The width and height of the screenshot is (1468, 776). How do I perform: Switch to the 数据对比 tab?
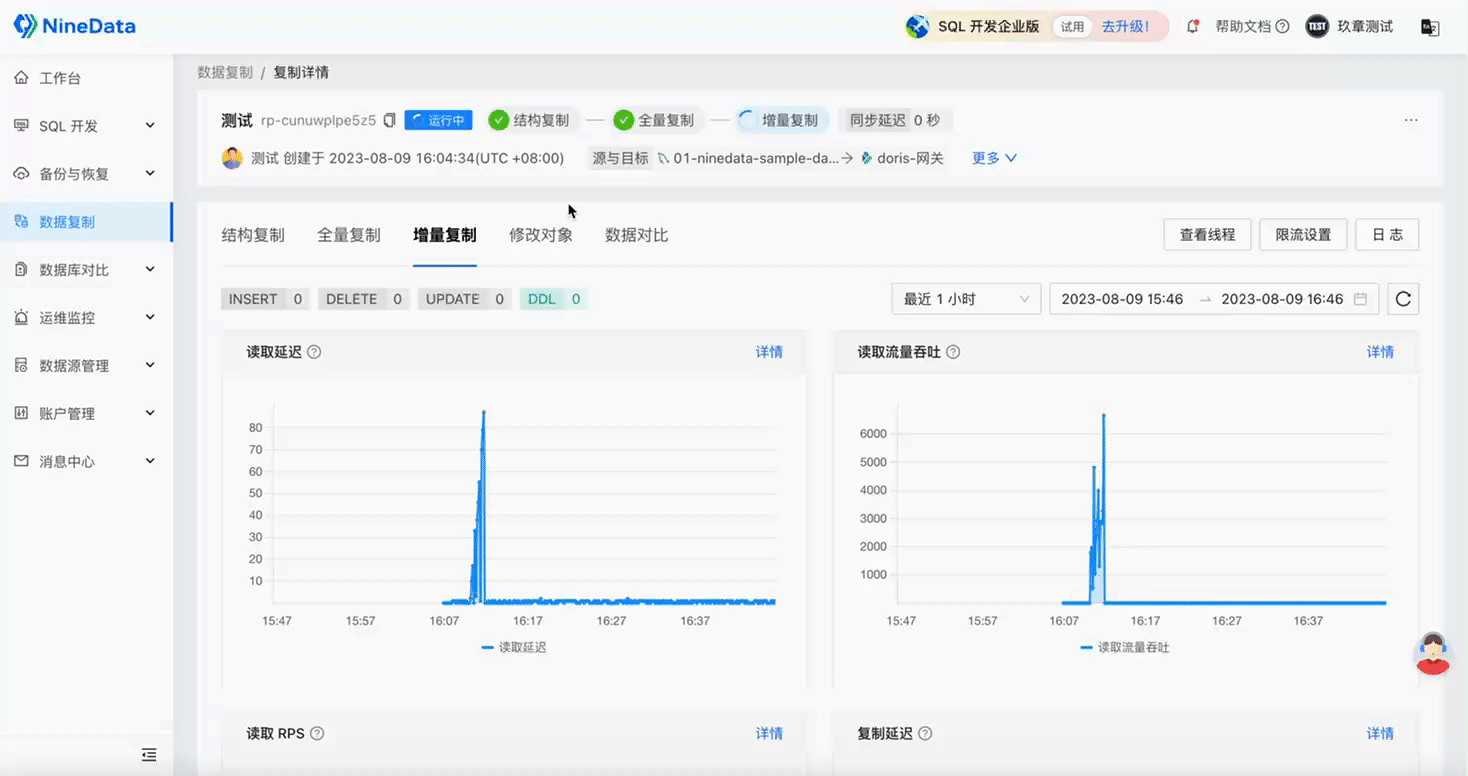coord(636,234)
